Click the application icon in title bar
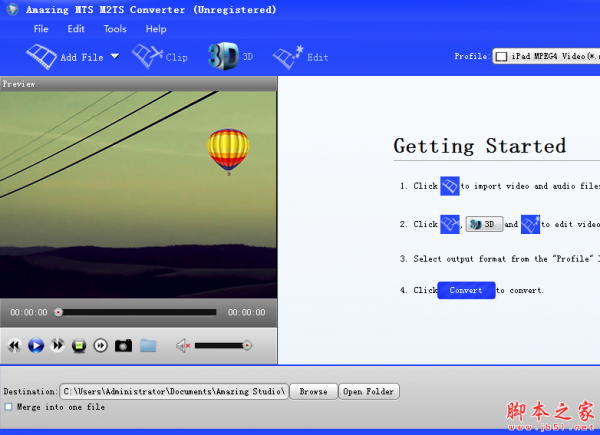This screenshot has height=435, width=600. pos(12,9)
